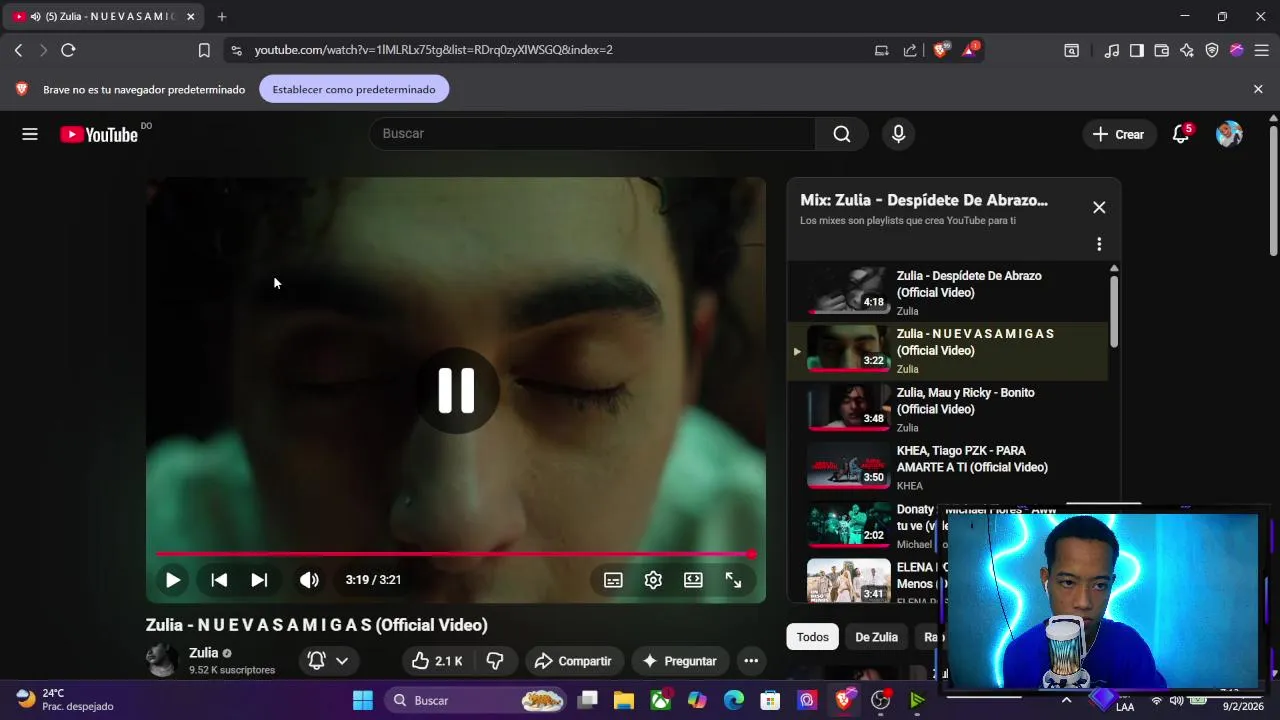Click the 3:41 ELENA thumbnail in playlist

click(x=848, y=581)
